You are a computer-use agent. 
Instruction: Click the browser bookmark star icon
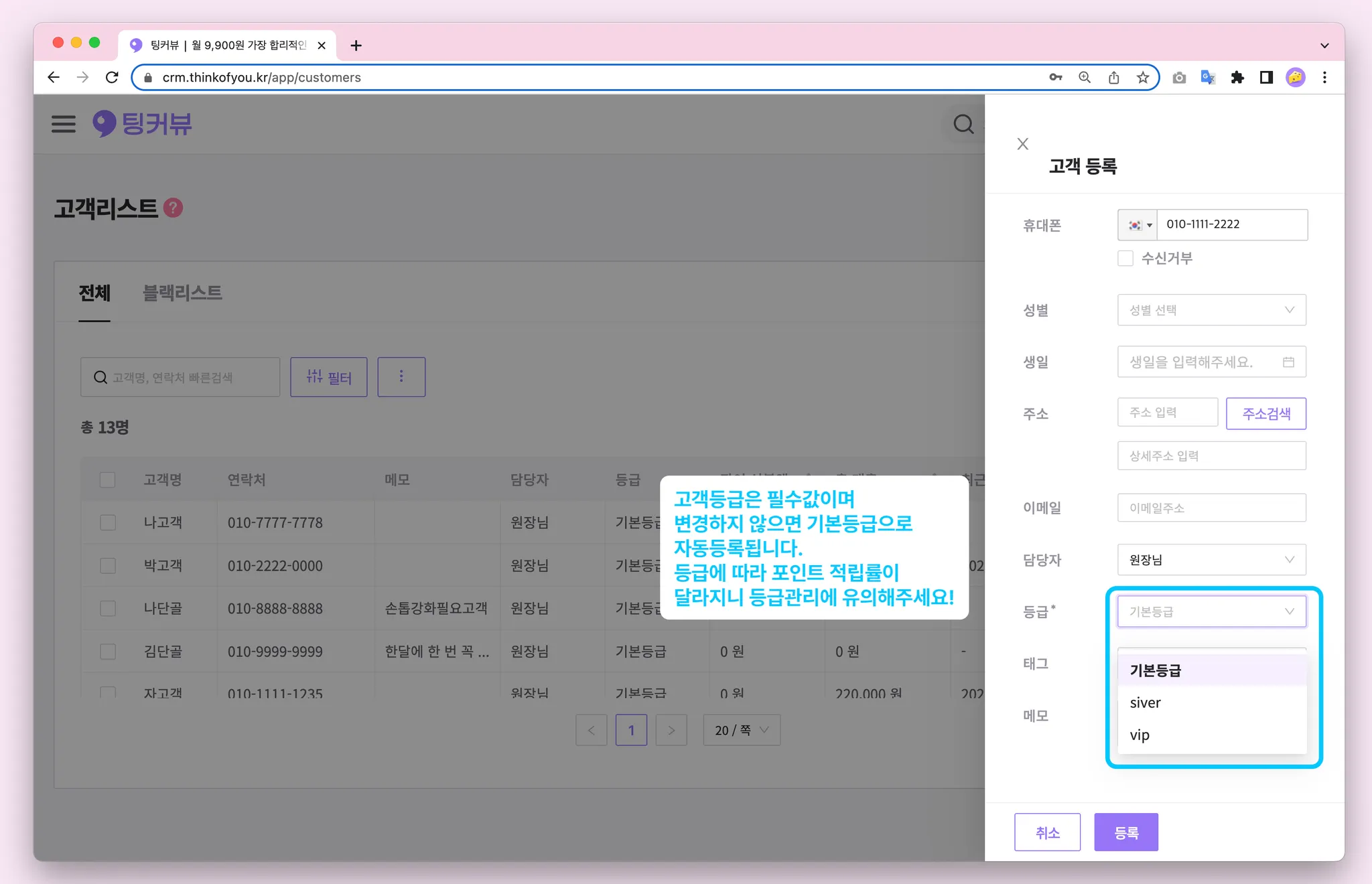(x=1143, y=78)
